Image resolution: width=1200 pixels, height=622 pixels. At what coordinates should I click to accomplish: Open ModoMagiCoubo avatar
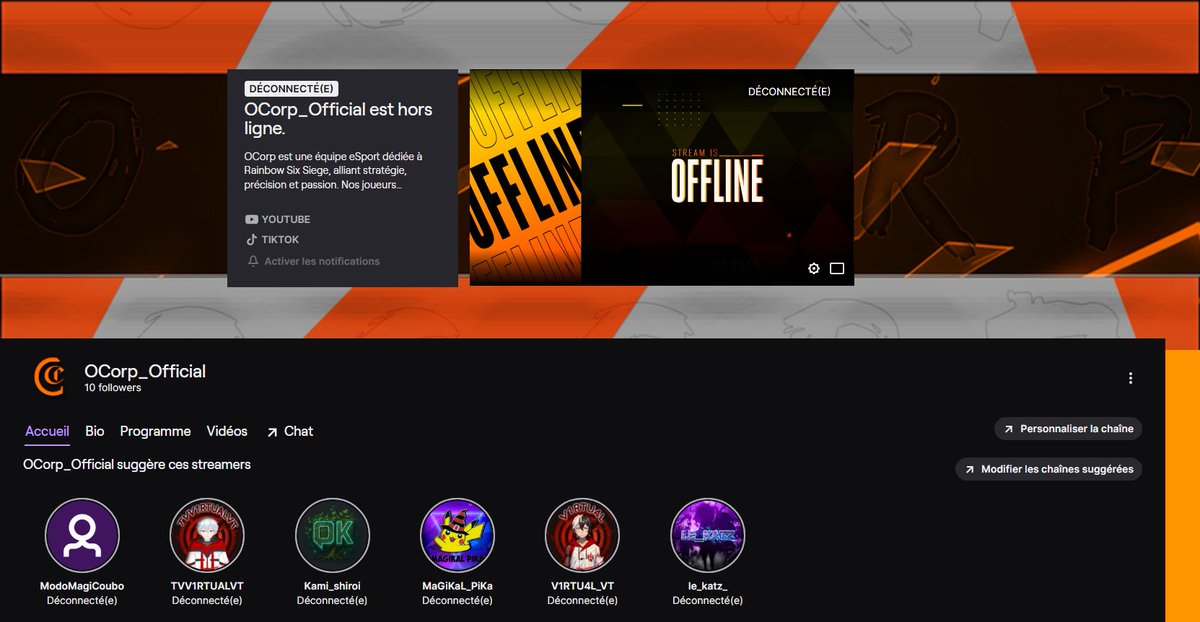82,535
